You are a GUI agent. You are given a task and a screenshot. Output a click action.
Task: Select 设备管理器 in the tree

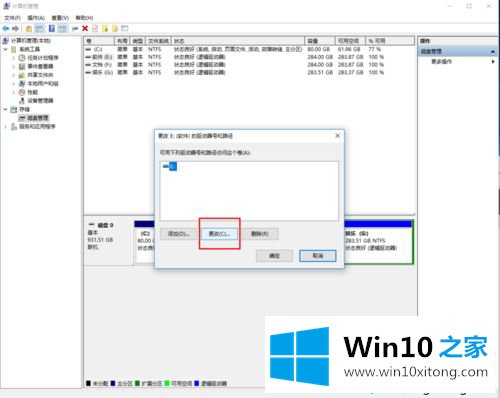(x=40, y=101)
